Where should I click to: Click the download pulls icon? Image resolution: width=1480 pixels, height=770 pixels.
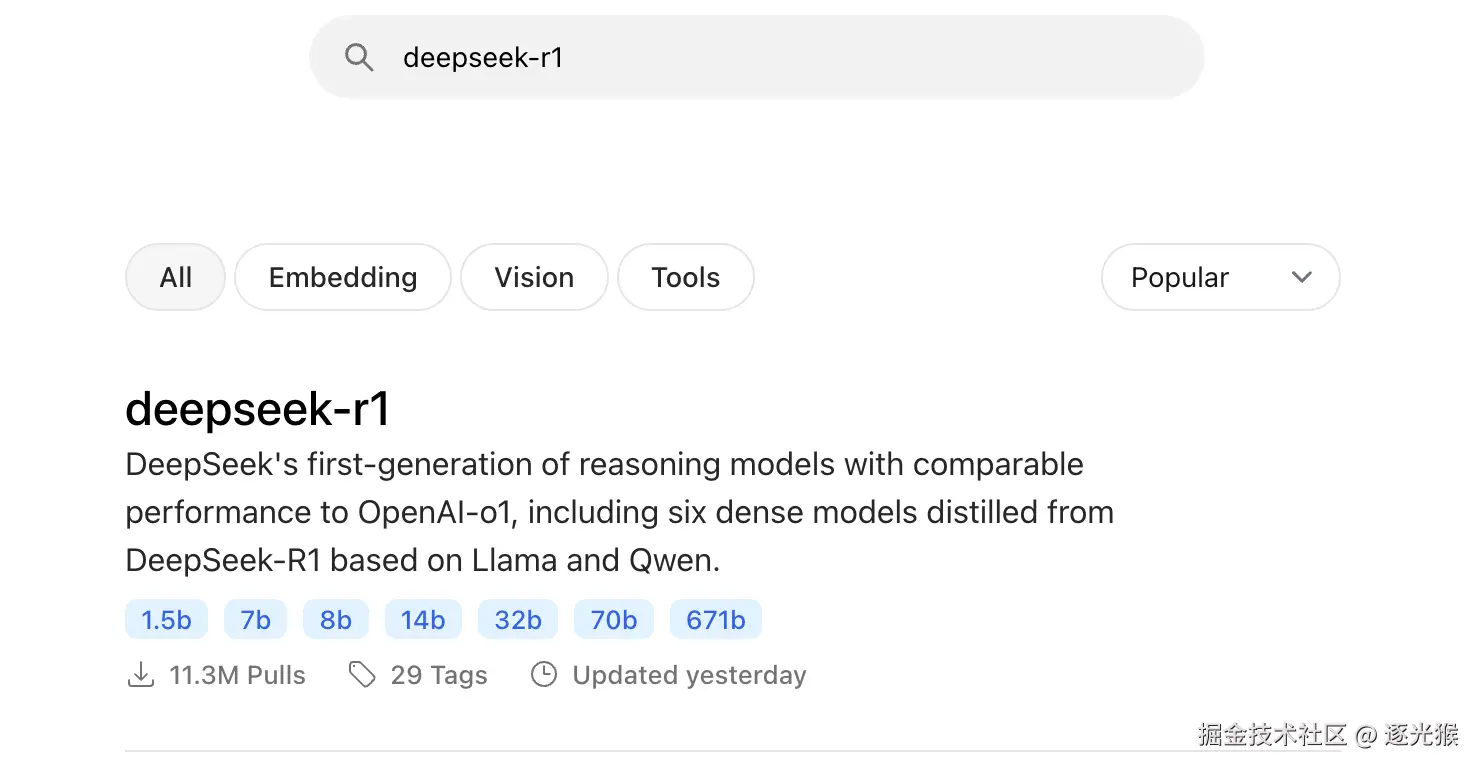coord(141,676)
